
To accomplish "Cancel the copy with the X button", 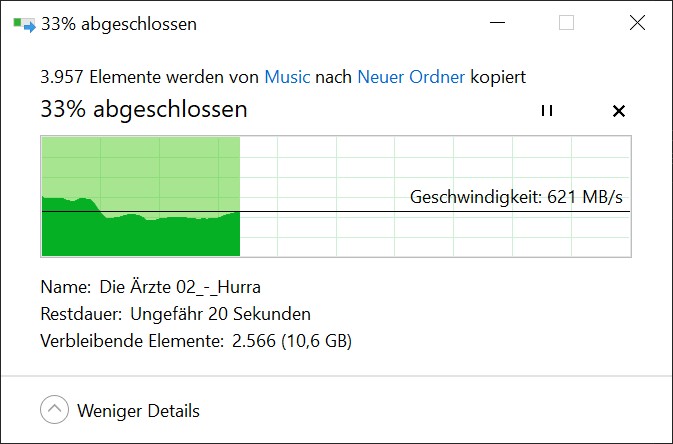I will point(618,111).
